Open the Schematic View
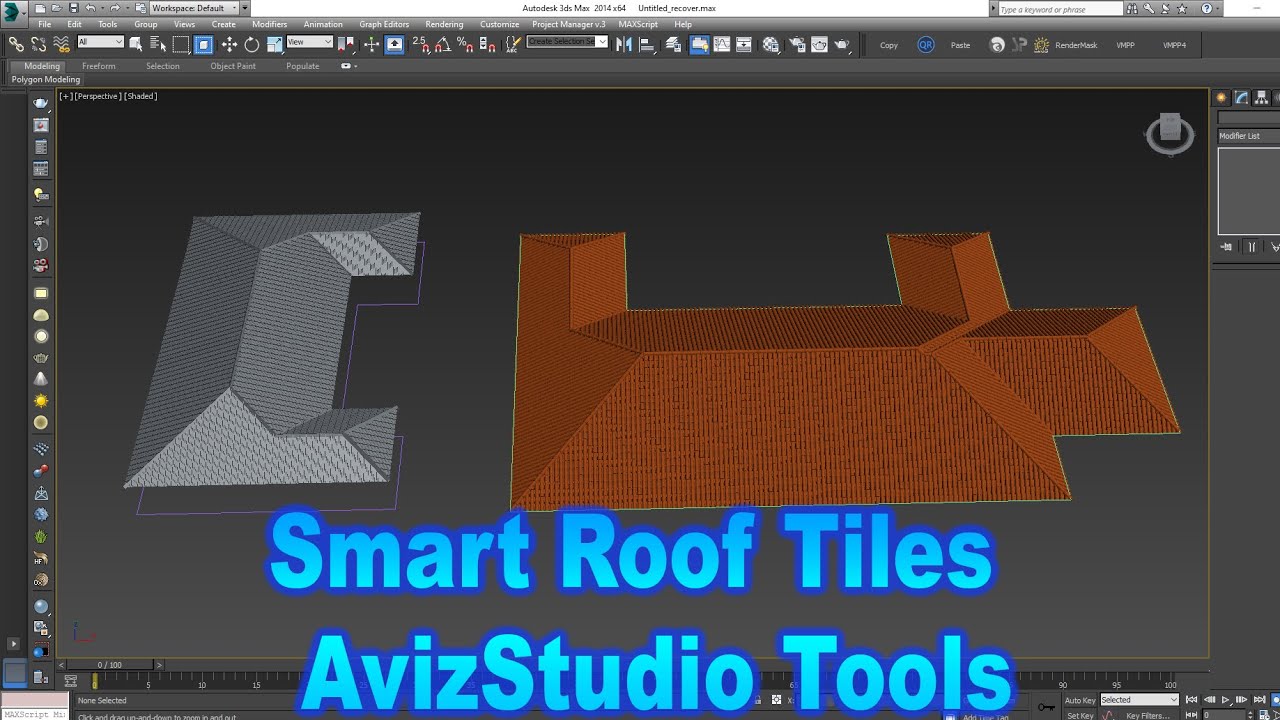 pyautogui.click(x=744, y=44)
